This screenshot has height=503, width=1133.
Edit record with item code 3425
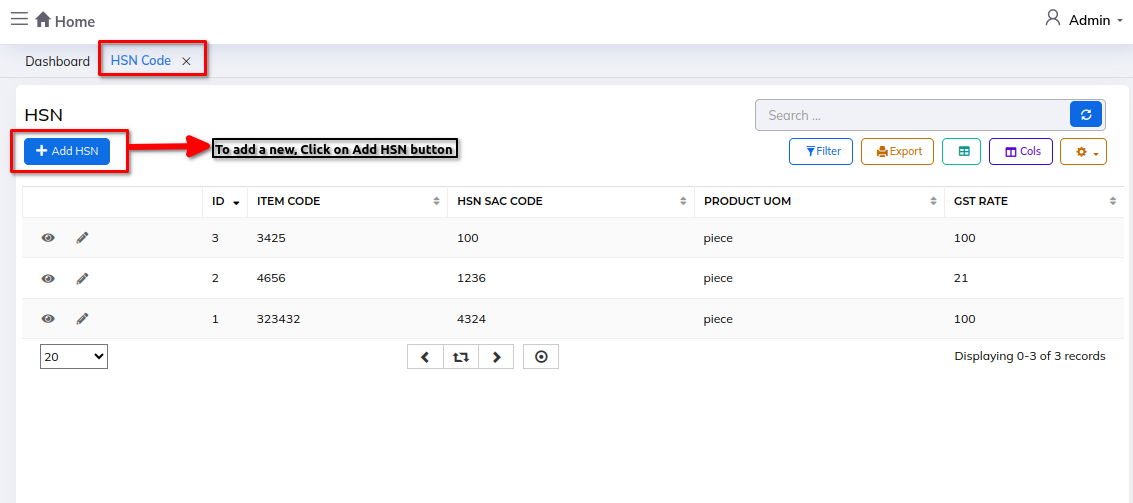click(82, 238)
